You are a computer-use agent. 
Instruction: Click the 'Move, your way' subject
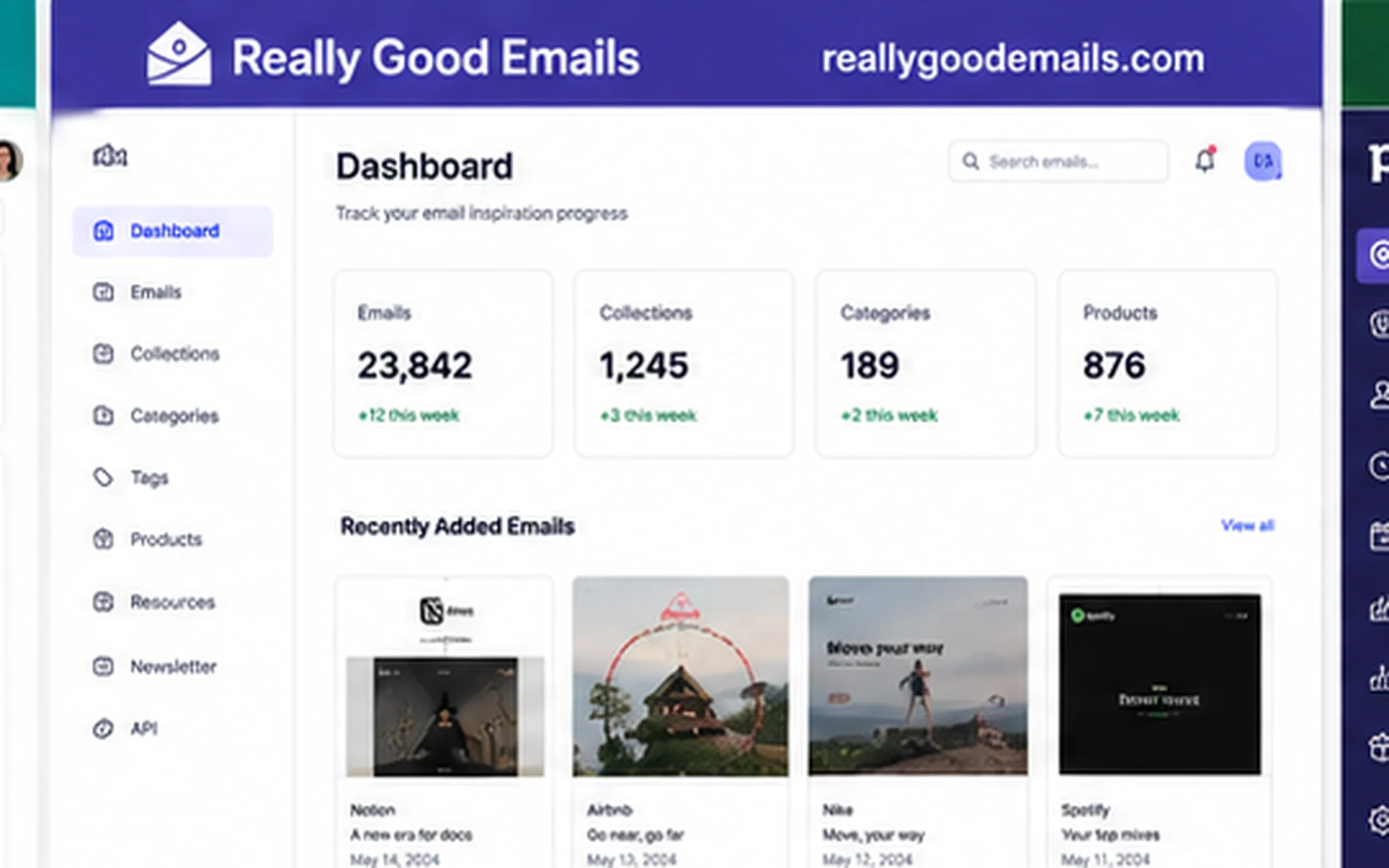point(874,835)
